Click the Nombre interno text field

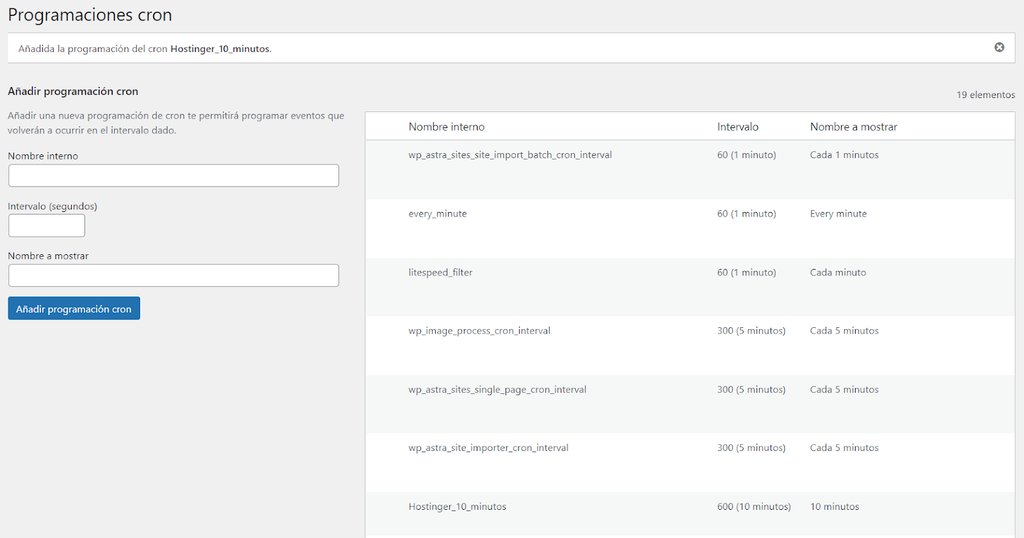click(x=173, y=176)
